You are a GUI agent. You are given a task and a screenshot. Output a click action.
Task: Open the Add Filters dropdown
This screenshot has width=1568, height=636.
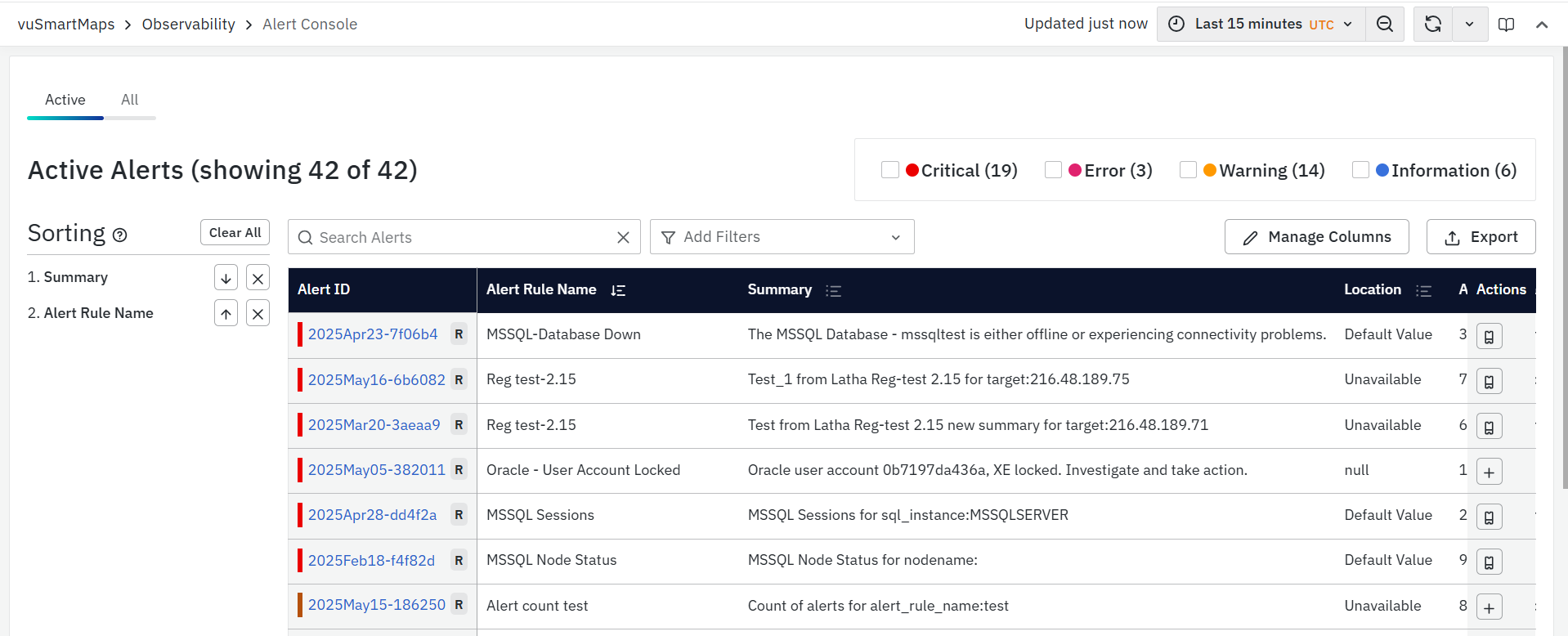[782, 237]
